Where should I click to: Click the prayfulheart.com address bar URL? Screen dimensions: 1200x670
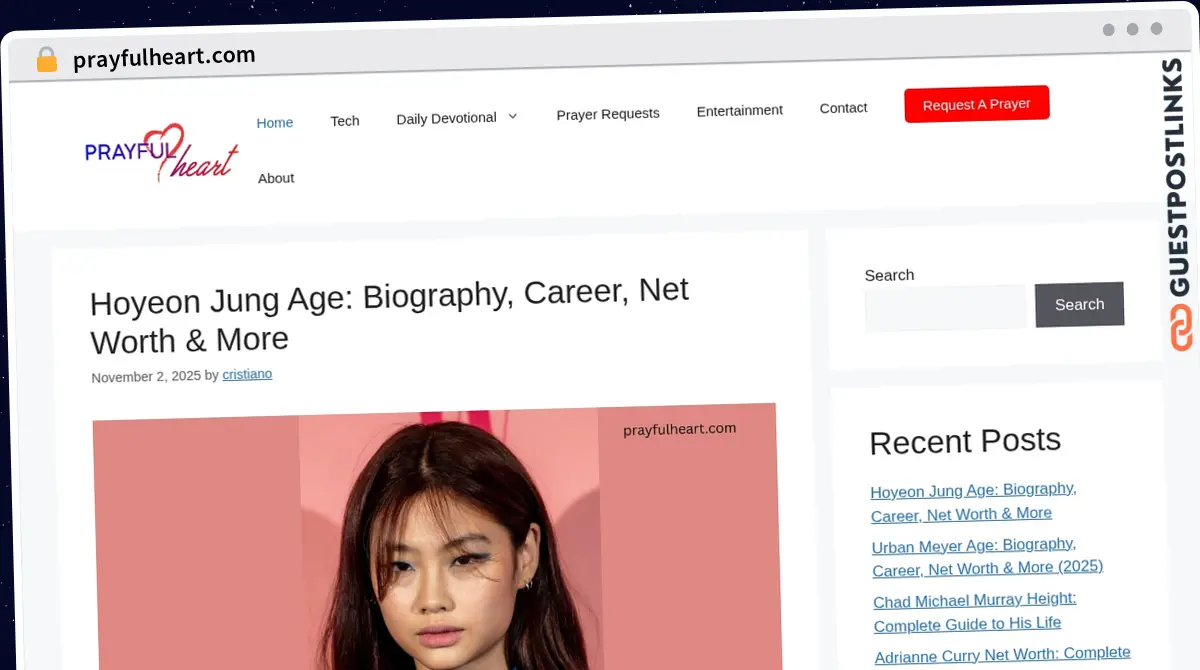[164, 57]
